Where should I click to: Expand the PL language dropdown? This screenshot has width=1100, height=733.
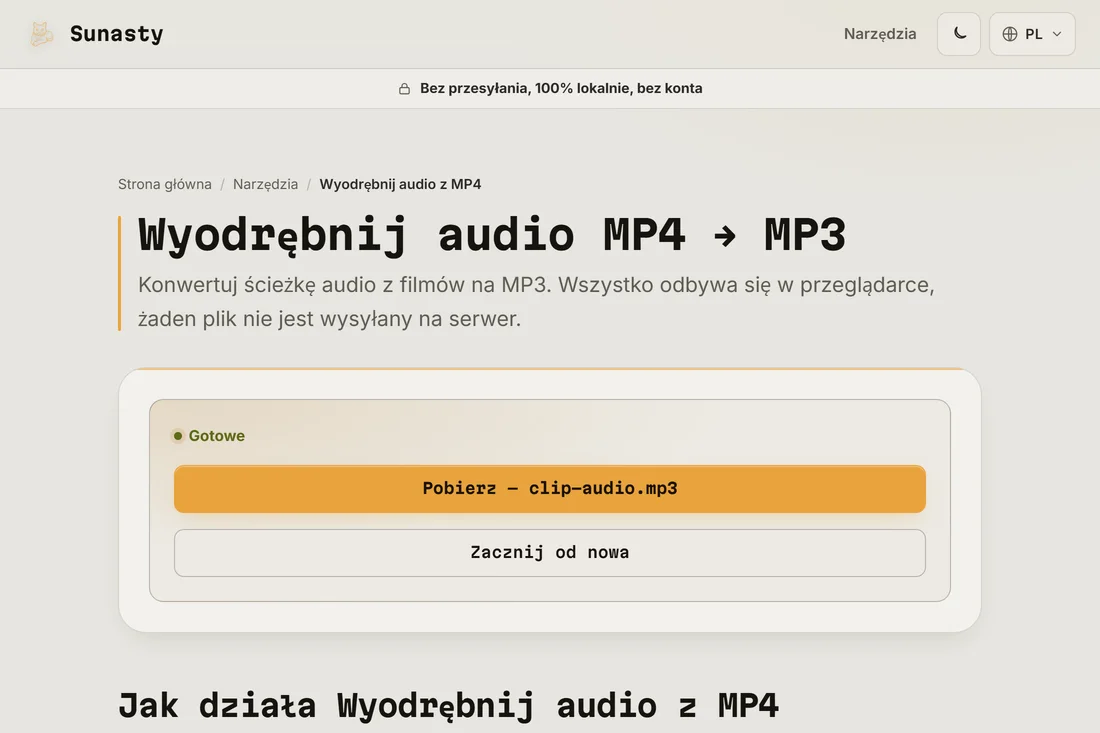pyautogui.click(x=1032, y=34)
